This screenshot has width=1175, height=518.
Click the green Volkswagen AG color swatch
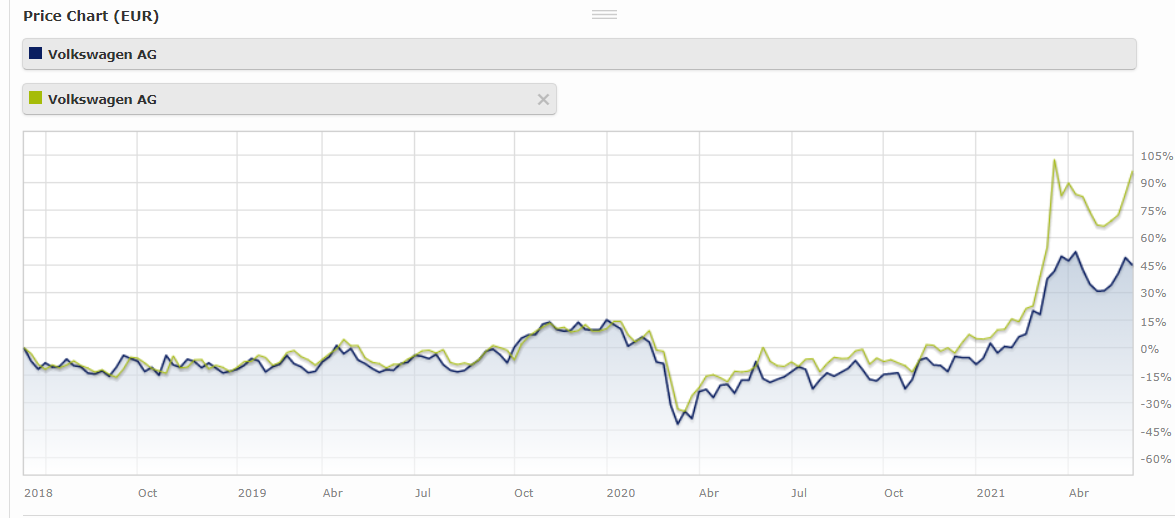[x=35, y=98]
